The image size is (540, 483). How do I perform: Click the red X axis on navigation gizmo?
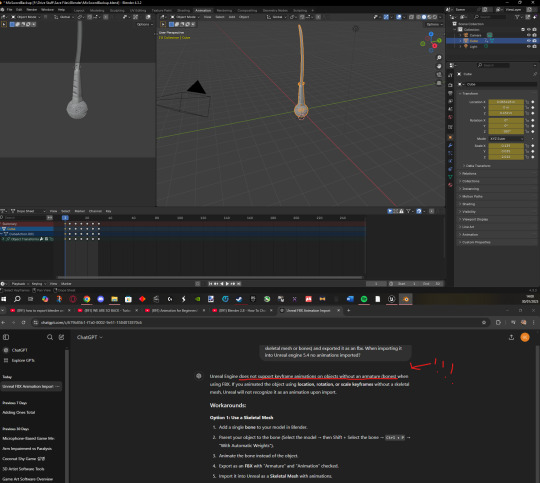click(x=435, y=46)
